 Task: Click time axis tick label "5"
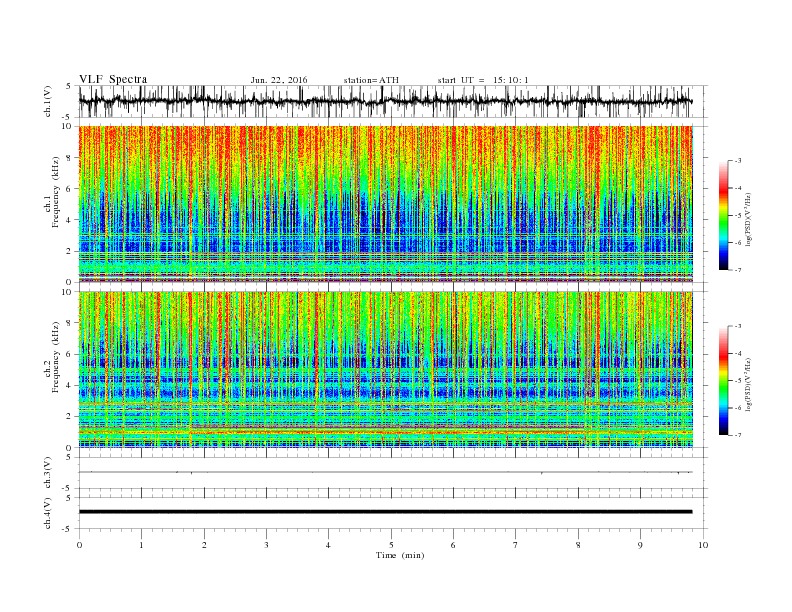point(391,545)
